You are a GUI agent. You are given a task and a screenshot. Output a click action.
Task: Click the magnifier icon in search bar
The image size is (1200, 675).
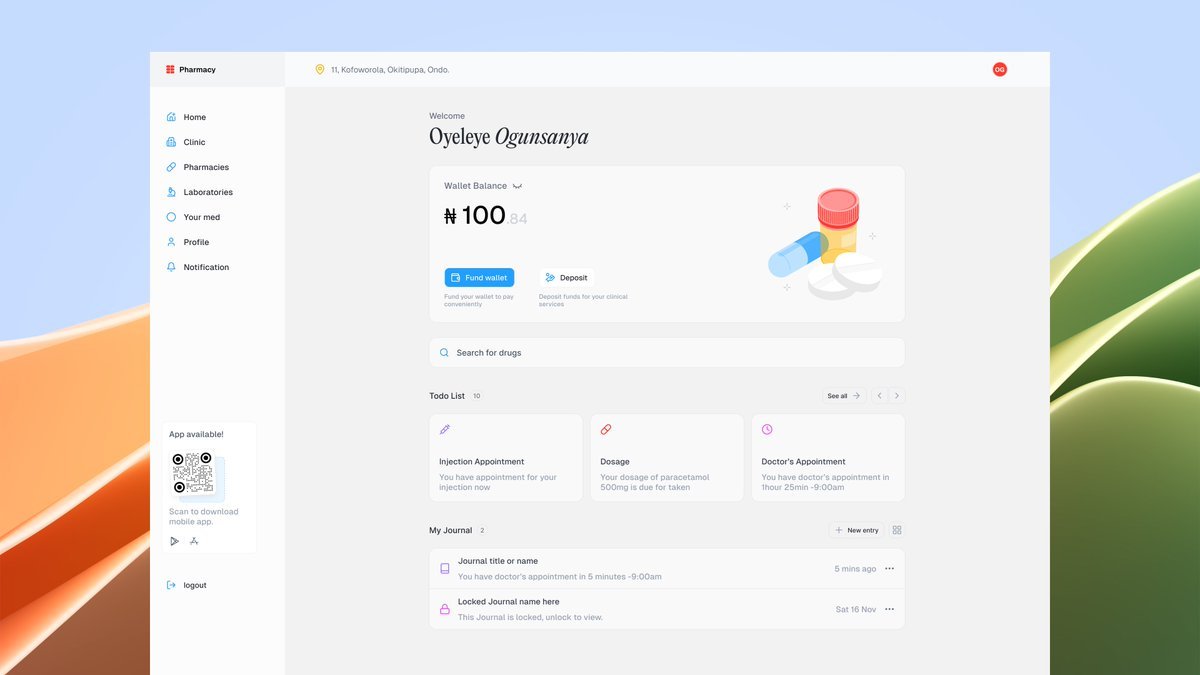(x=444, y=353)
